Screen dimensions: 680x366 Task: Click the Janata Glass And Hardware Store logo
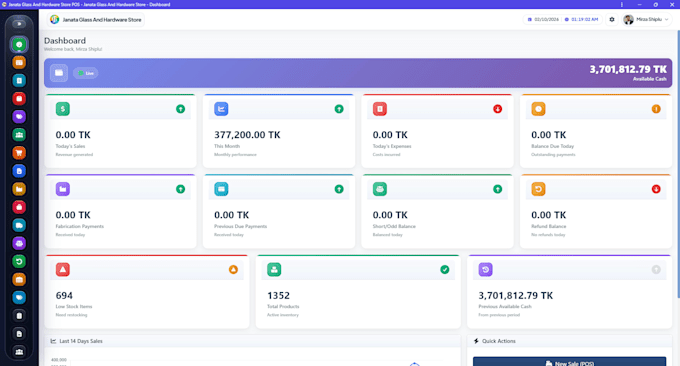[x=54, y=20]
